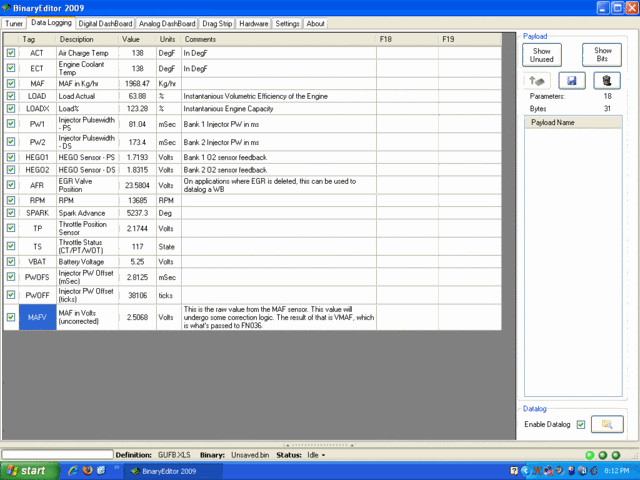This screenshot has height=480, width=640.
Task: Click the Description column header
Action: (87, 39)
